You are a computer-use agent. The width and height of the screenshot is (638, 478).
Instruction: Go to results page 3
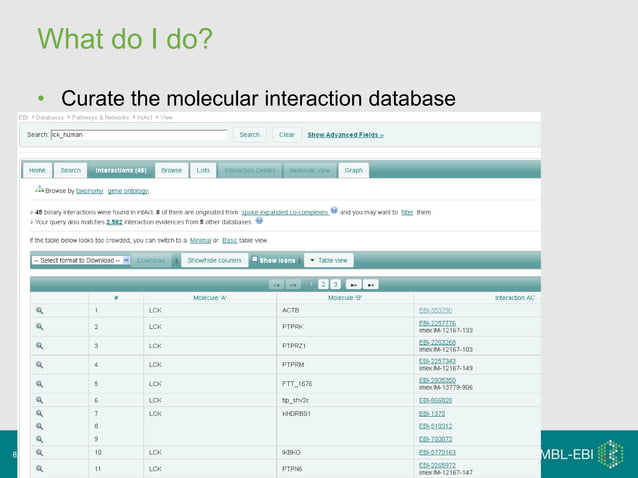click(335, 284)
